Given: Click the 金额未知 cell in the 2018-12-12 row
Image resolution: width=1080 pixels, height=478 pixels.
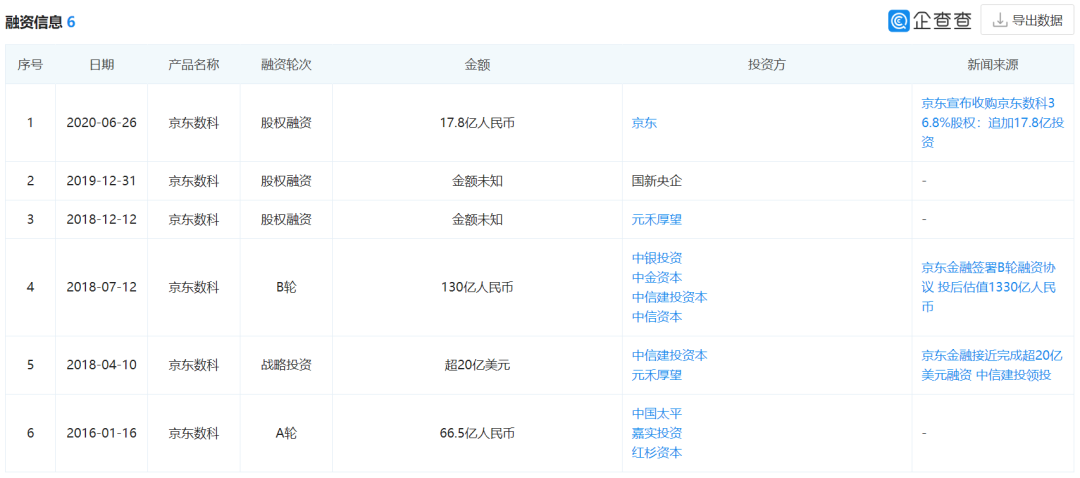Looking at the screenshot, I should [477, 220].
